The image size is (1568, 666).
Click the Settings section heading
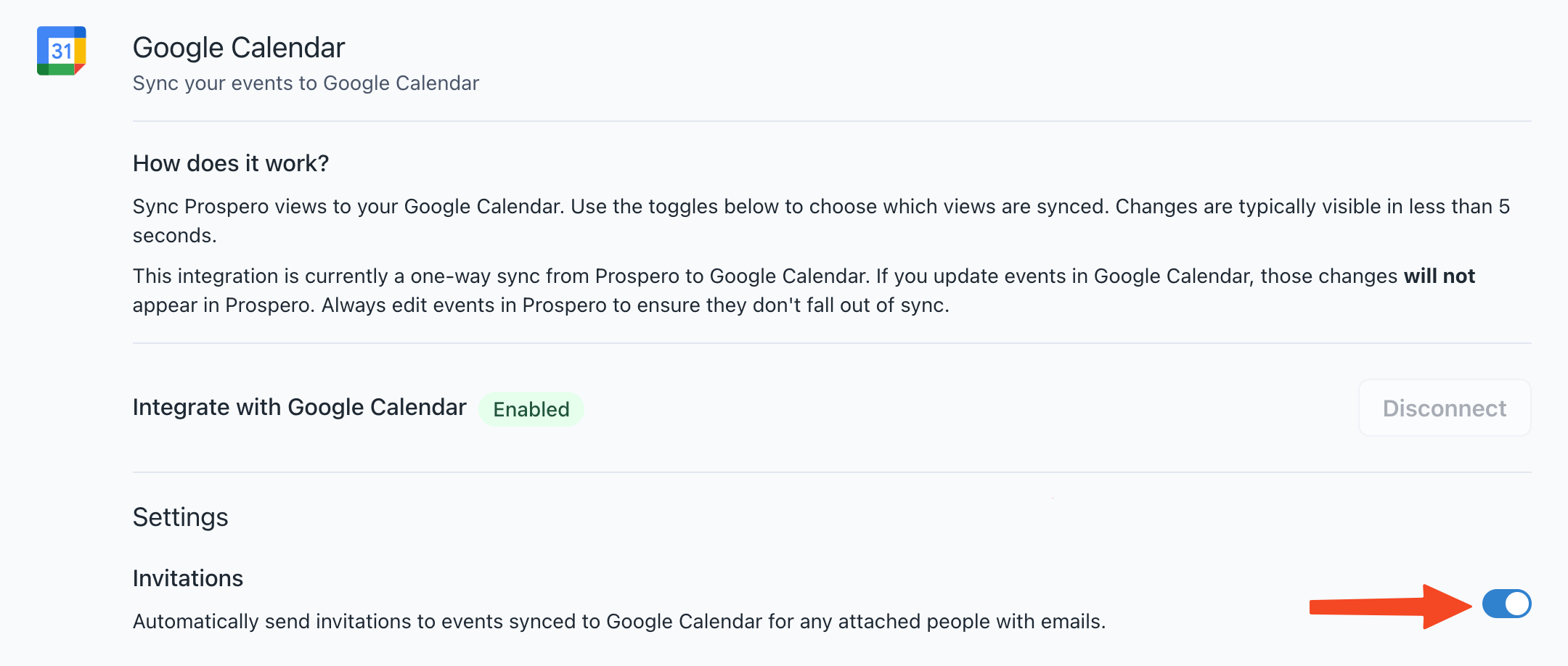[x=180, y=517]
